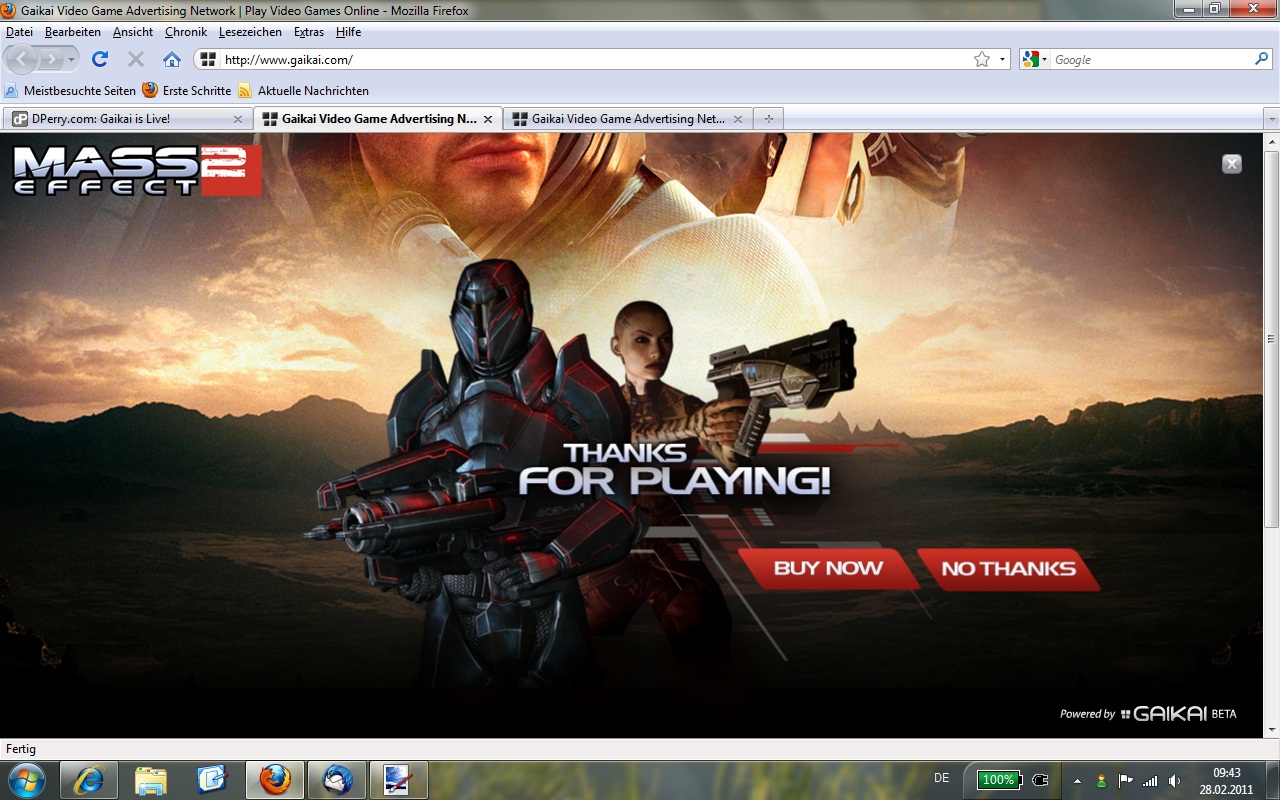Click the NO THANKS button
Viewport: 1280px width, 800px height.
click(1010, 568)
